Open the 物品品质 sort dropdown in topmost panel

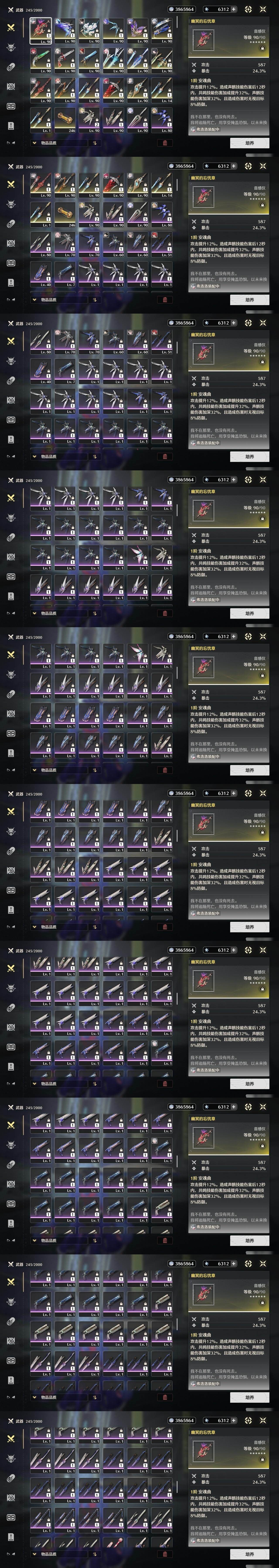[57, 143]
